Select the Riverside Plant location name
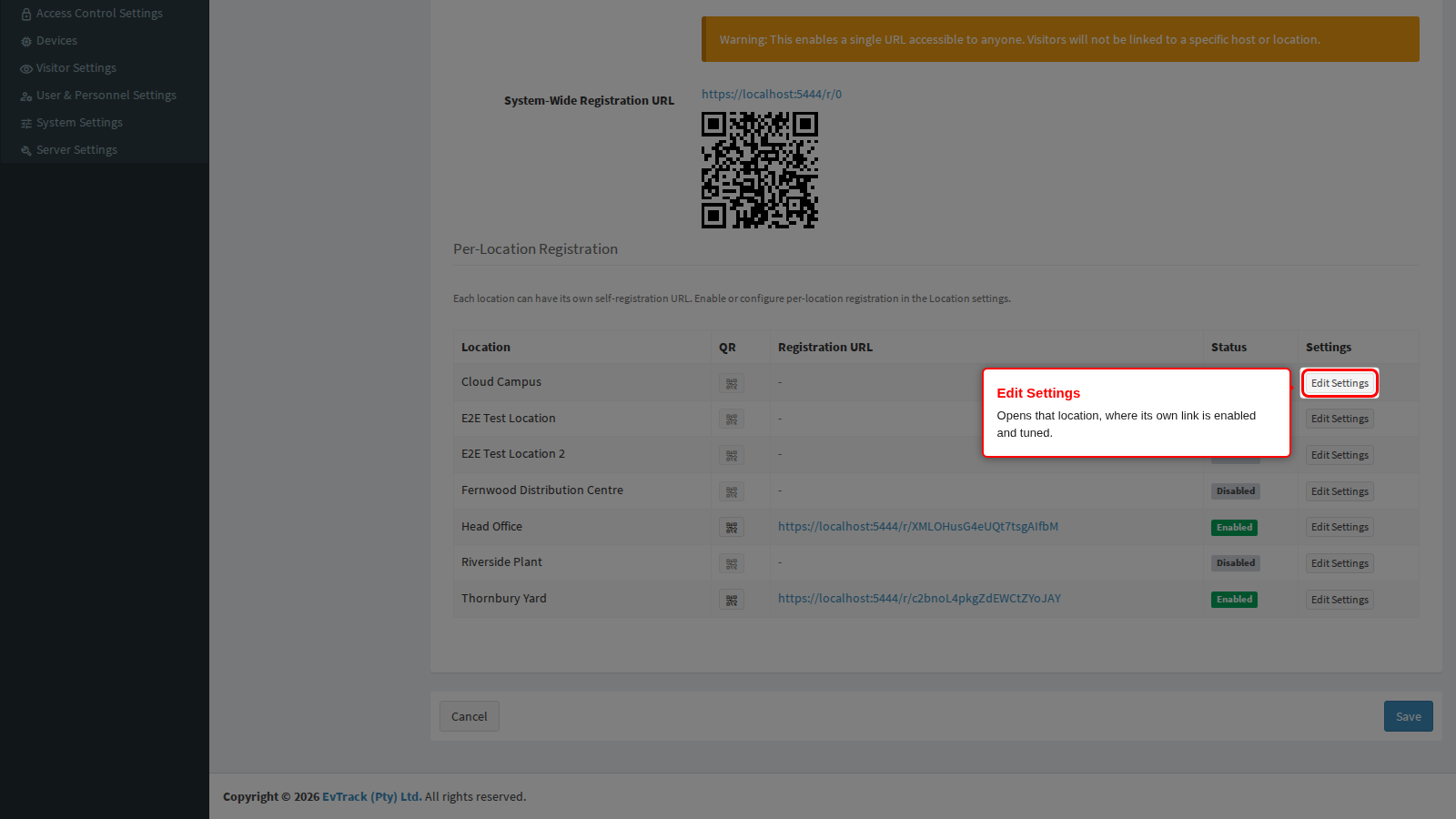Screen dimensions: 1456x819 click(501, 561)
